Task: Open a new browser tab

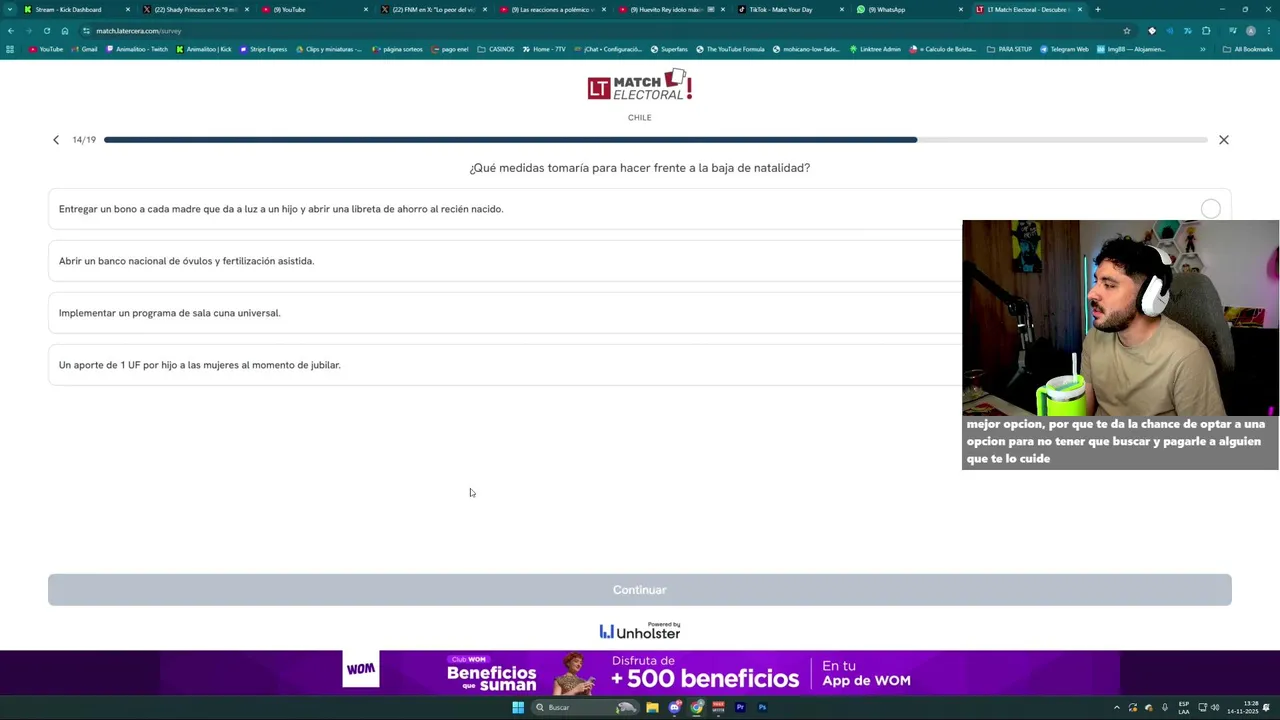Action: pyautogui.click(x=1097, y=10)
